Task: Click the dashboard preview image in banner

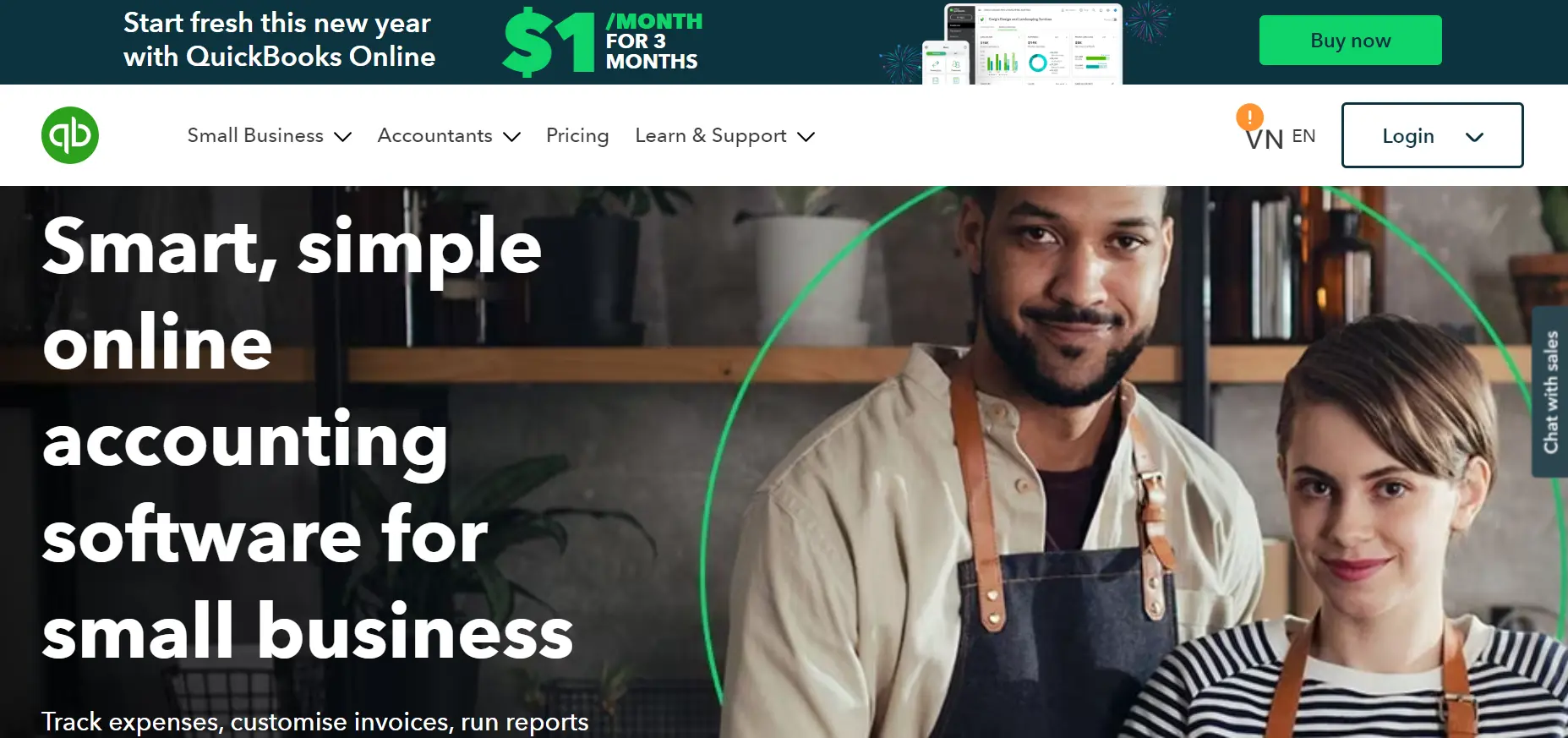Action: 1022,44
